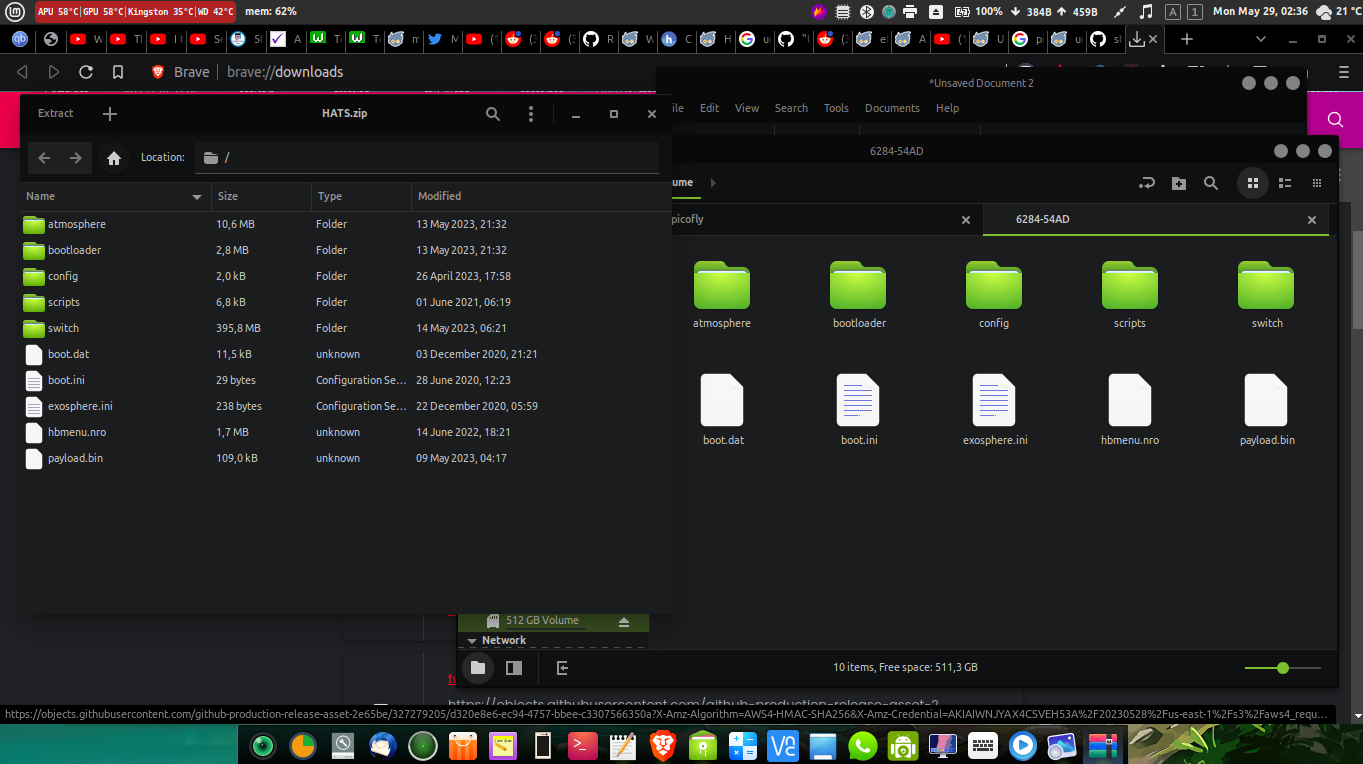Open the WhatsApp icon in the dock
The height and width of the screenshot is (764, 1363).
click(862, 745)
